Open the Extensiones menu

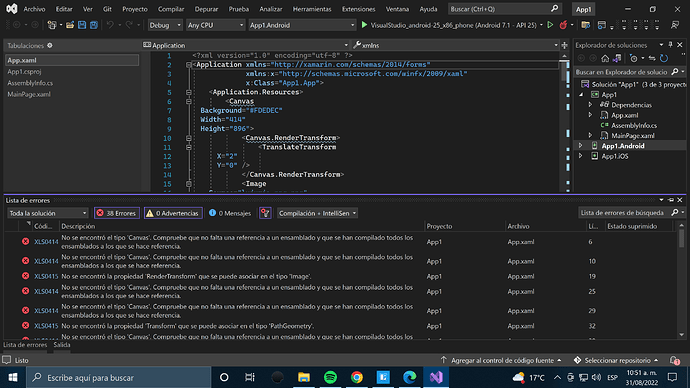pos(358,9)
